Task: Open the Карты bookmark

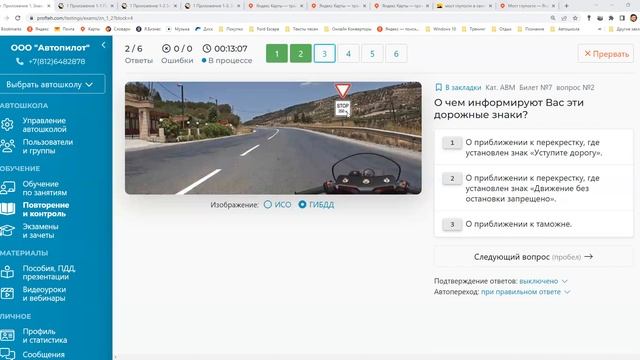Action: click(x=90, y=29)
